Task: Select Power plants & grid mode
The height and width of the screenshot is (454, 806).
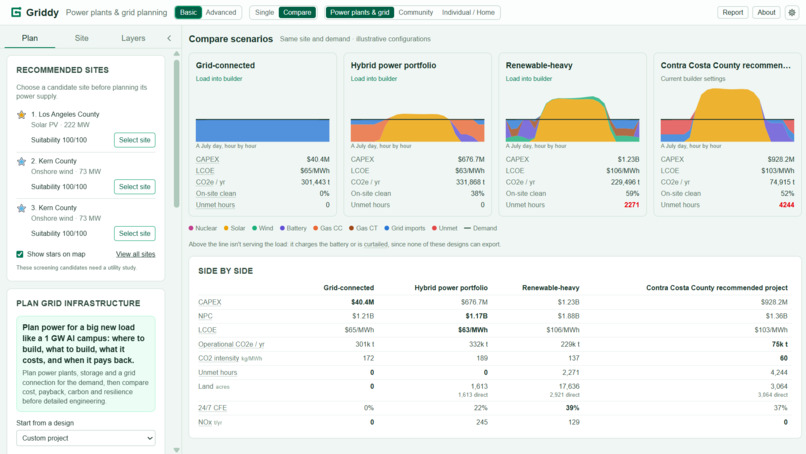Action: 360,12
